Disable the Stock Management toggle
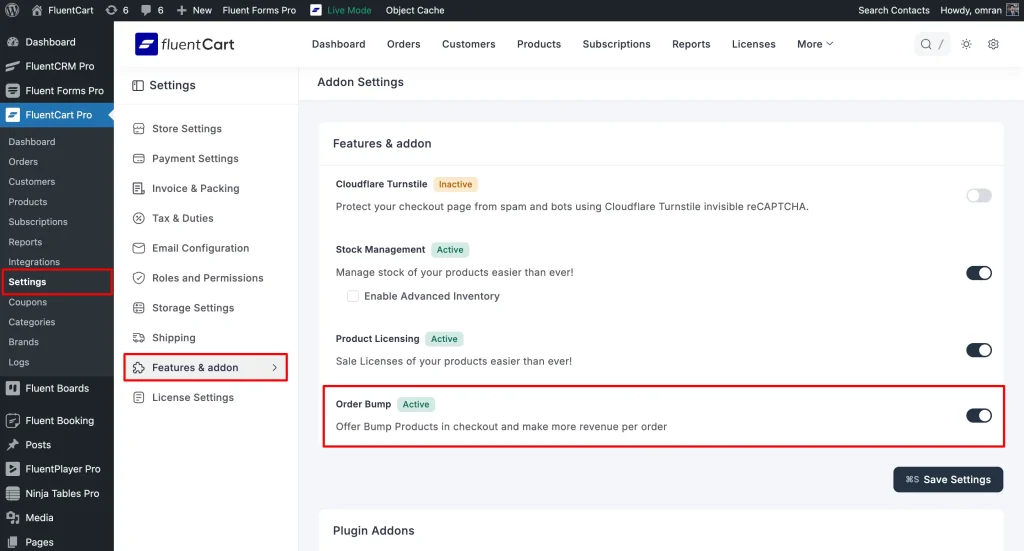The width and height of the screenshot is (1024, 551). [978, 273]
